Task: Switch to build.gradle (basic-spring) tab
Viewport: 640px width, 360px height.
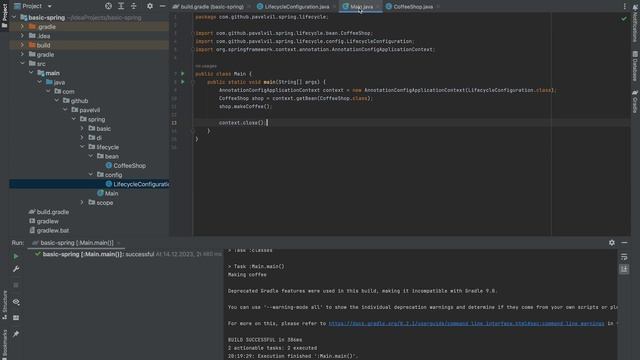Action: click(209, 7)
